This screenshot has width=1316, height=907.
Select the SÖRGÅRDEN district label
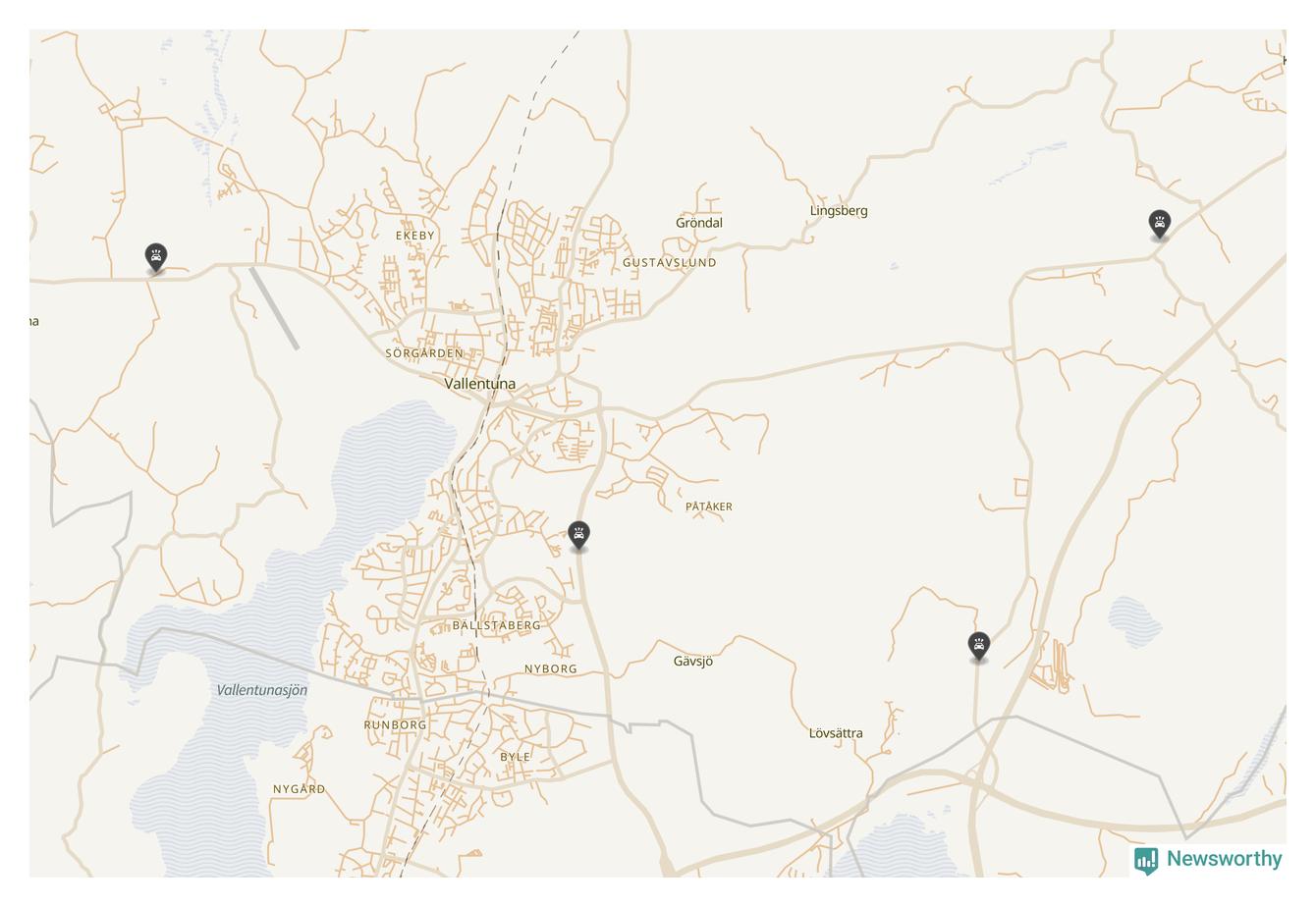point(424,353)
